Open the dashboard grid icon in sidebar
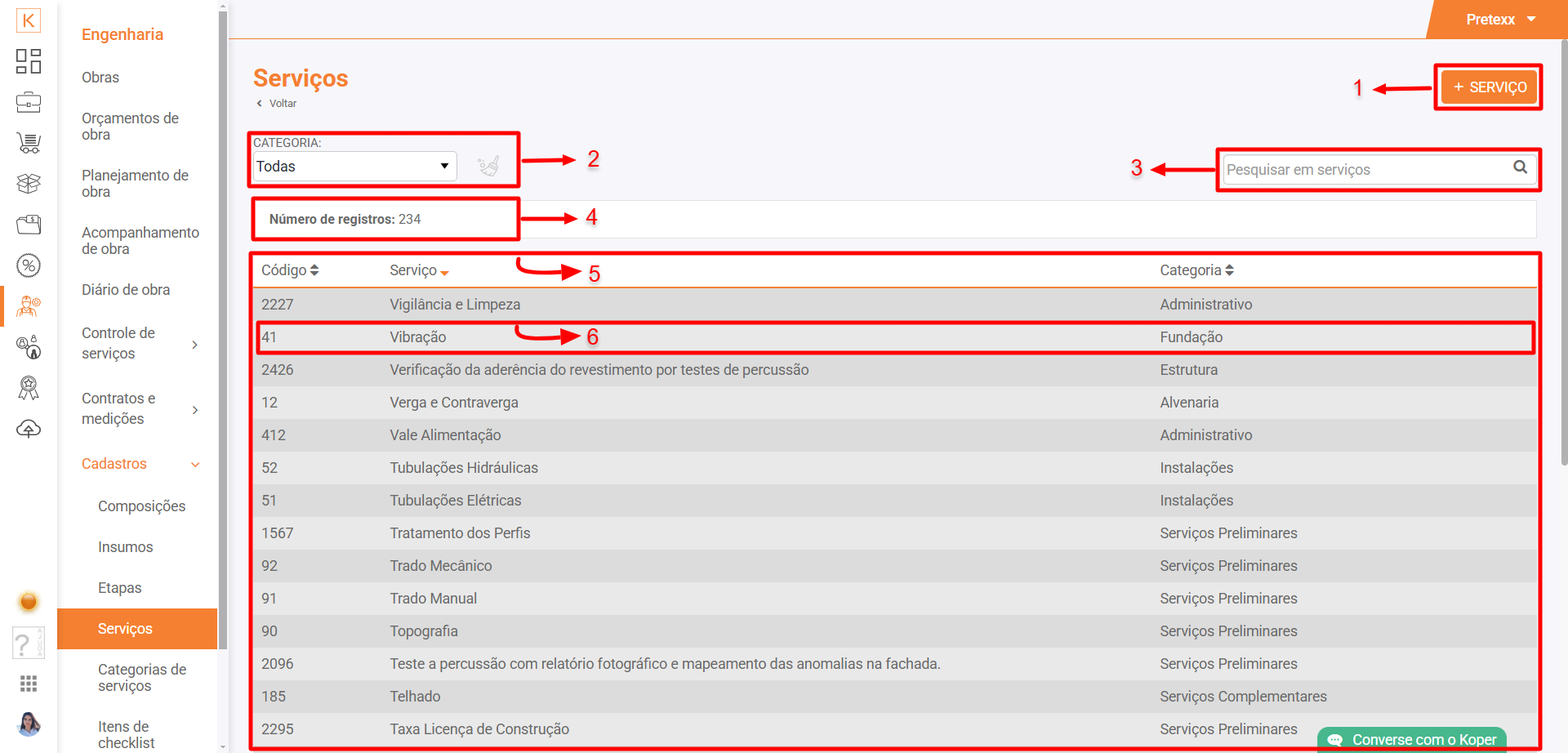1568x753 pixels. (x=29, y=61)
